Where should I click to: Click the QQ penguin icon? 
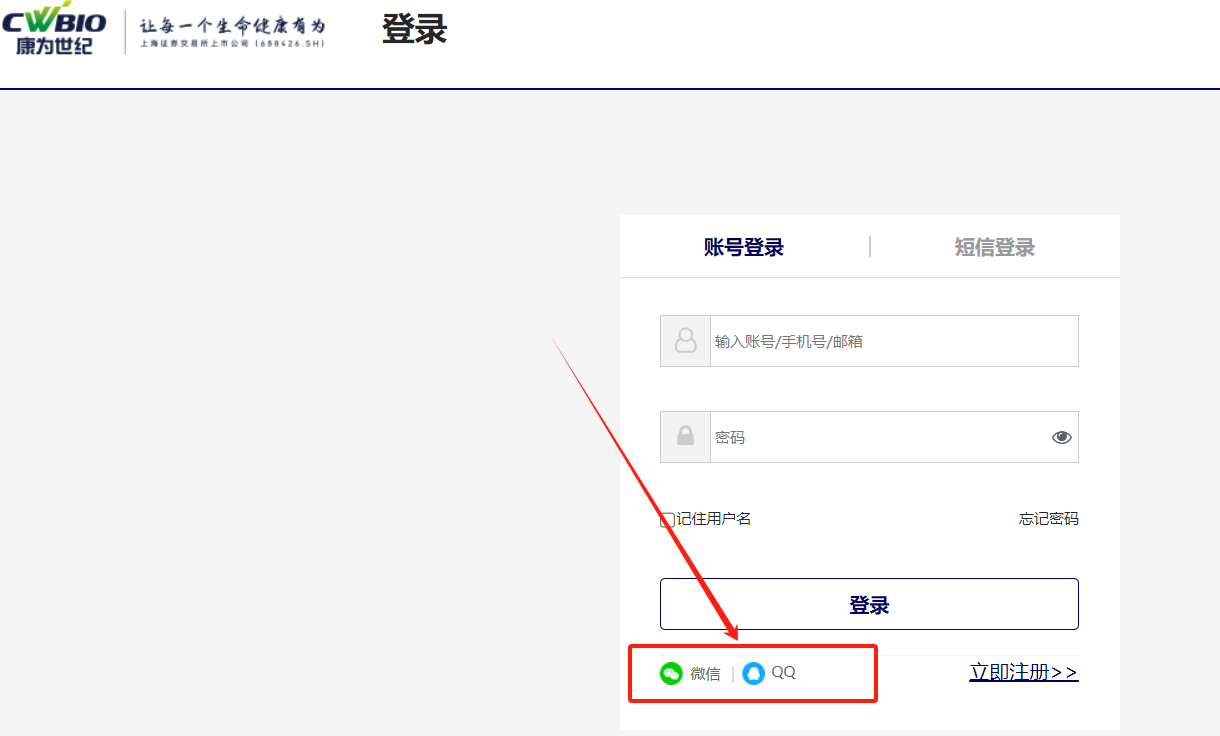[753, 673]
